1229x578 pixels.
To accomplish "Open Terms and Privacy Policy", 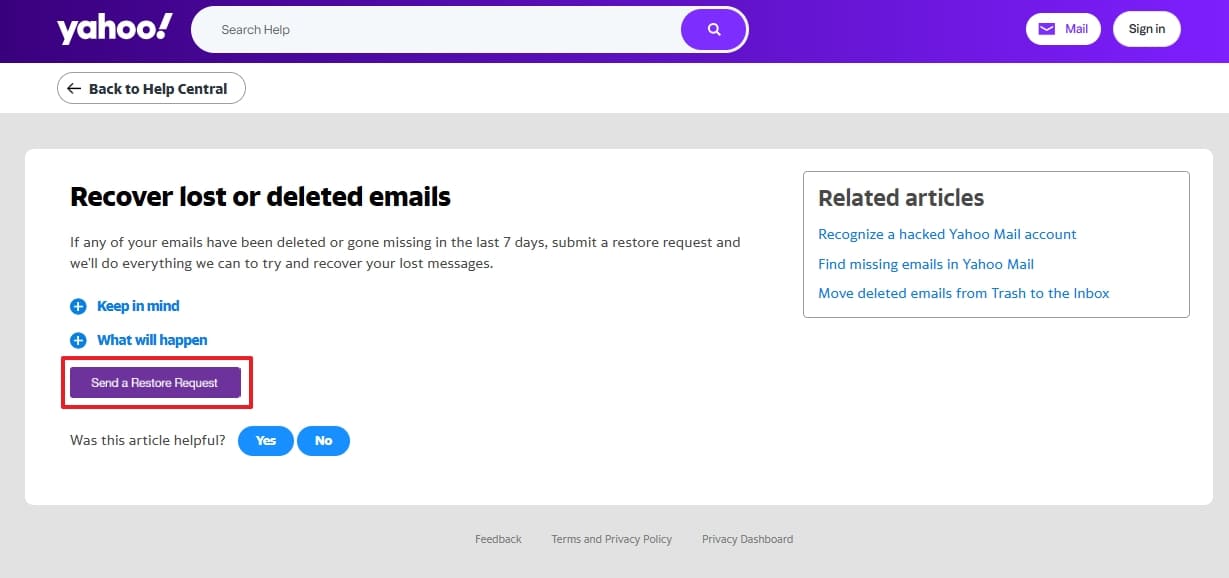I will [611, 539].
